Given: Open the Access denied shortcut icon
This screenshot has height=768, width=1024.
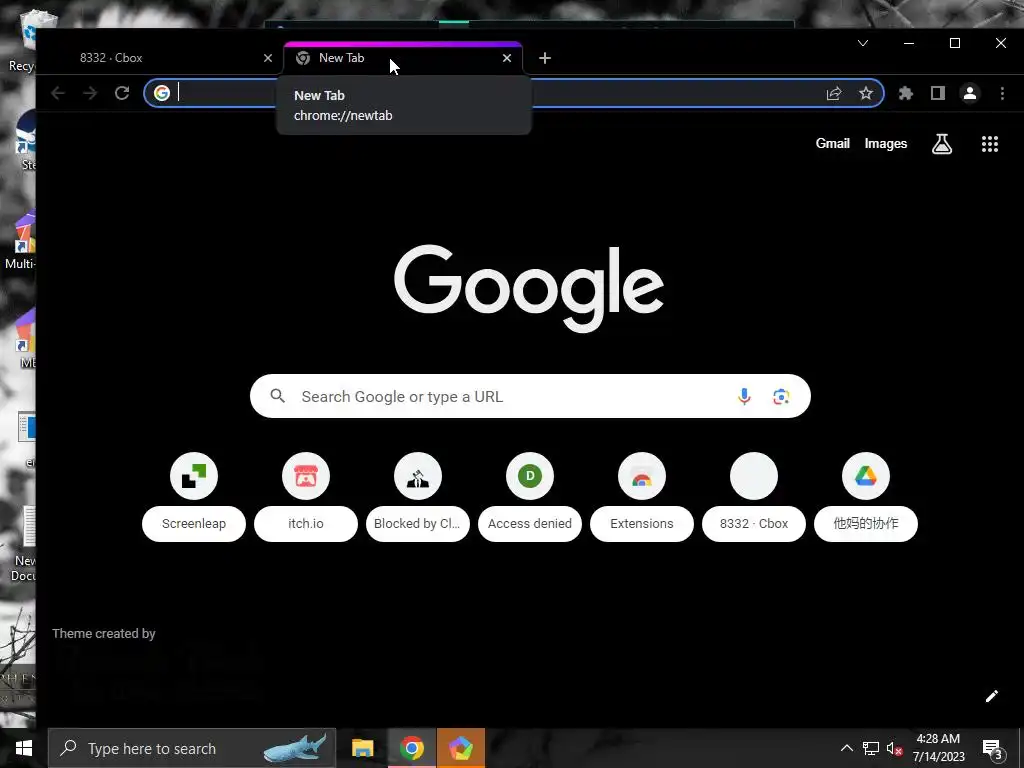Looking at the screenshot, I should coord(530,476).
